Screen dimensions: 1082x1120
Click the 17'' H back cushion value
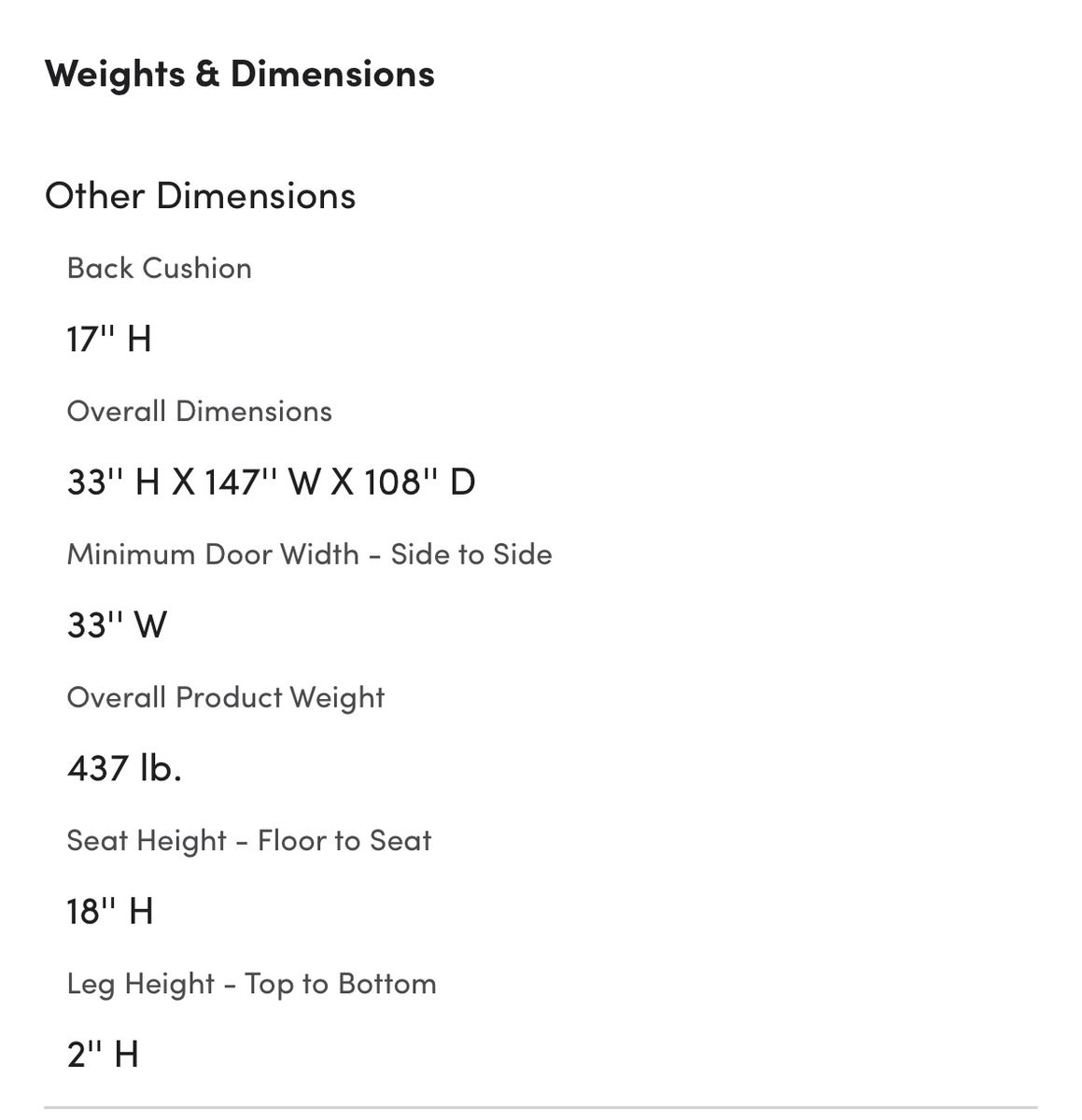click(x=109, y=339)
